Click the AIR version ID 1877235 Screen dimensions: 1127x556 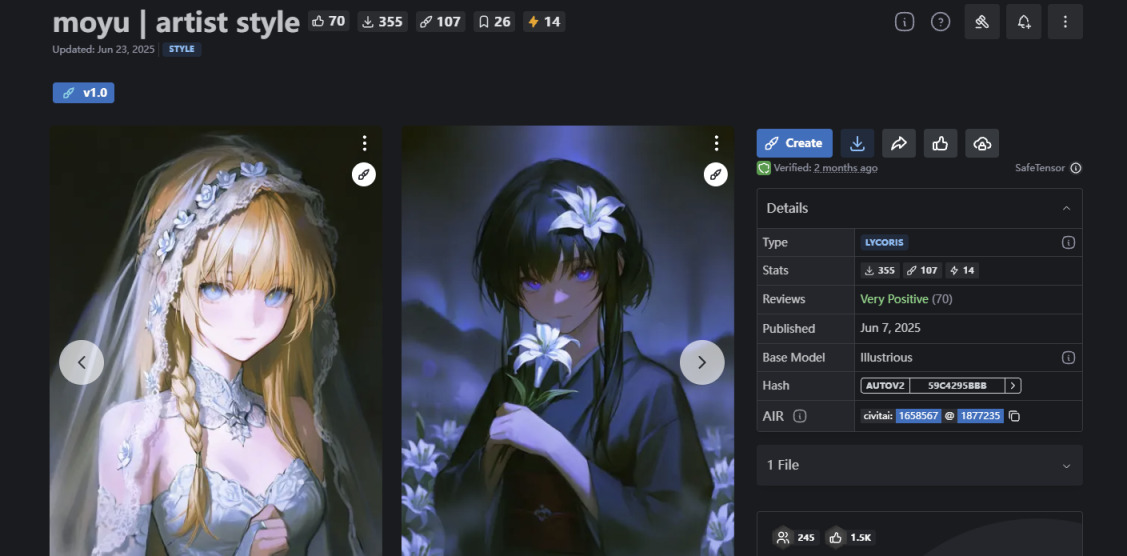point(980,416)
